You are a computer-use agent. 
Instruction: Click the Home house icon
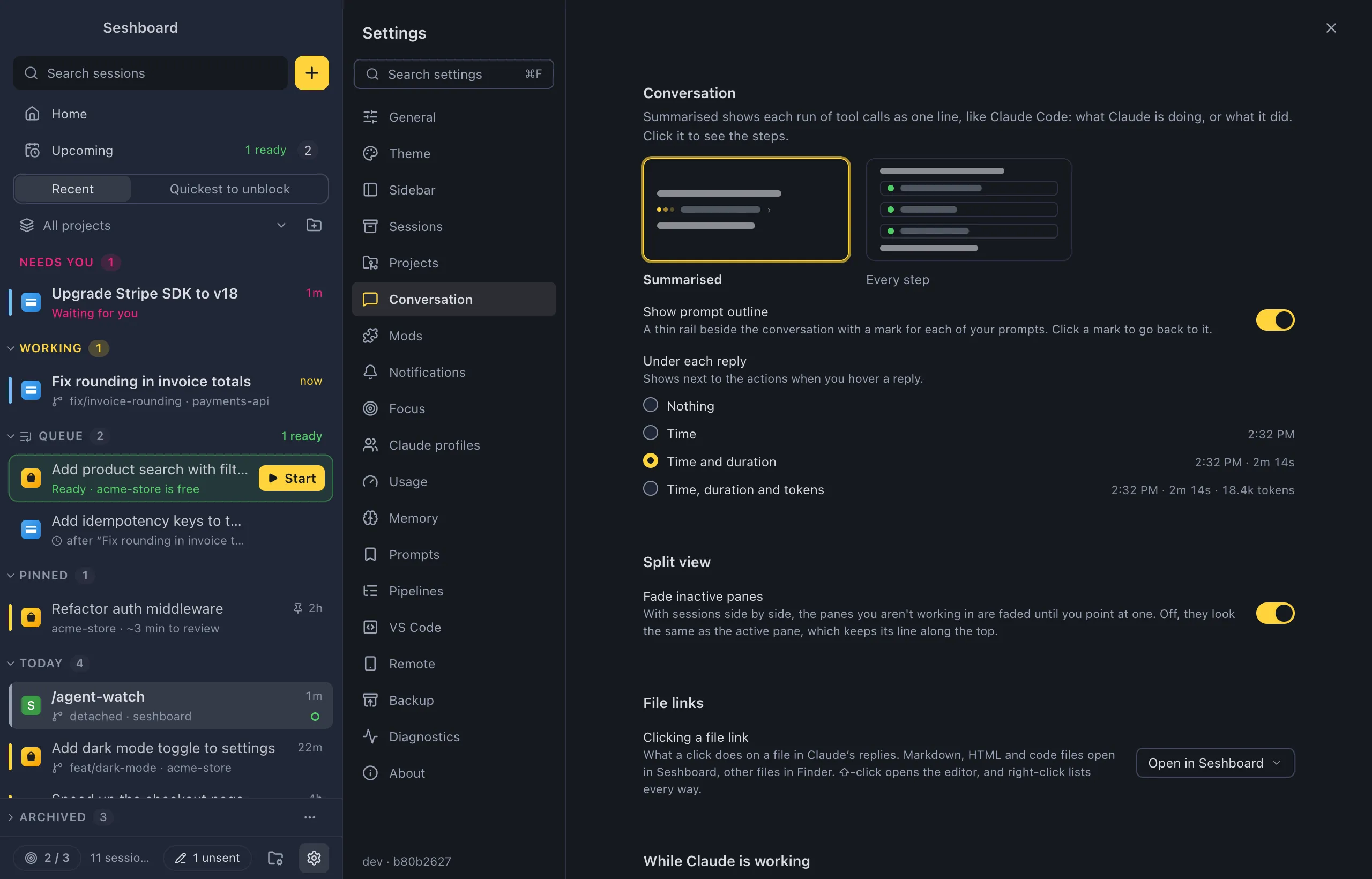32,114
